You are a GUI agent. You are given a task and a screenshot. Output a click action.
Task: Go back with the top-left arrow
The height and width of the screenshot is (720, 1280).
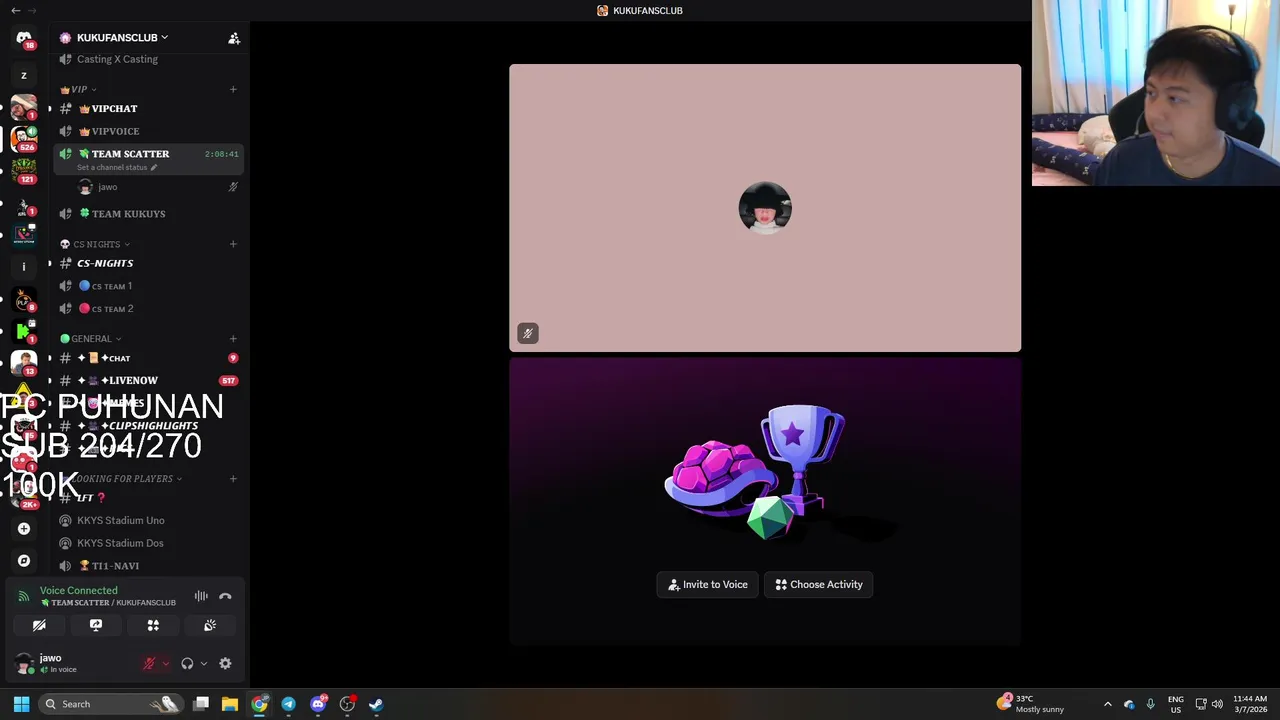click(15, 10)
